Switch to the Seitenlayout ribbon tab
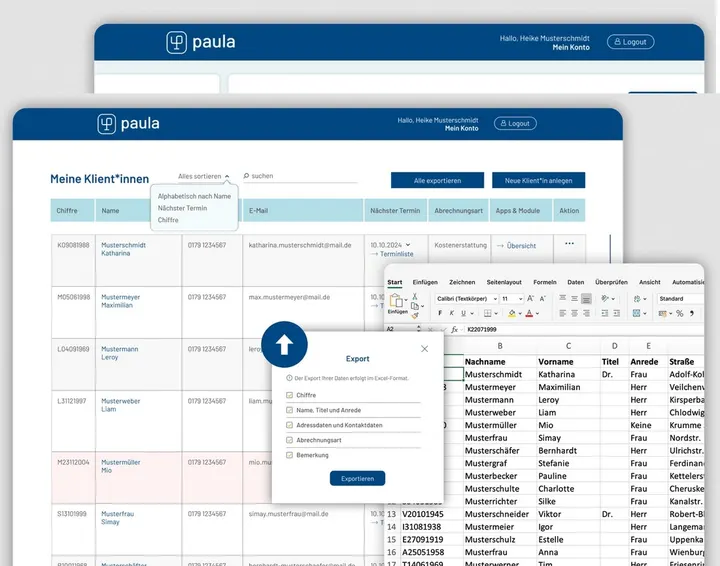This screenshot has height=566, width=720. [x=504, y=282]
